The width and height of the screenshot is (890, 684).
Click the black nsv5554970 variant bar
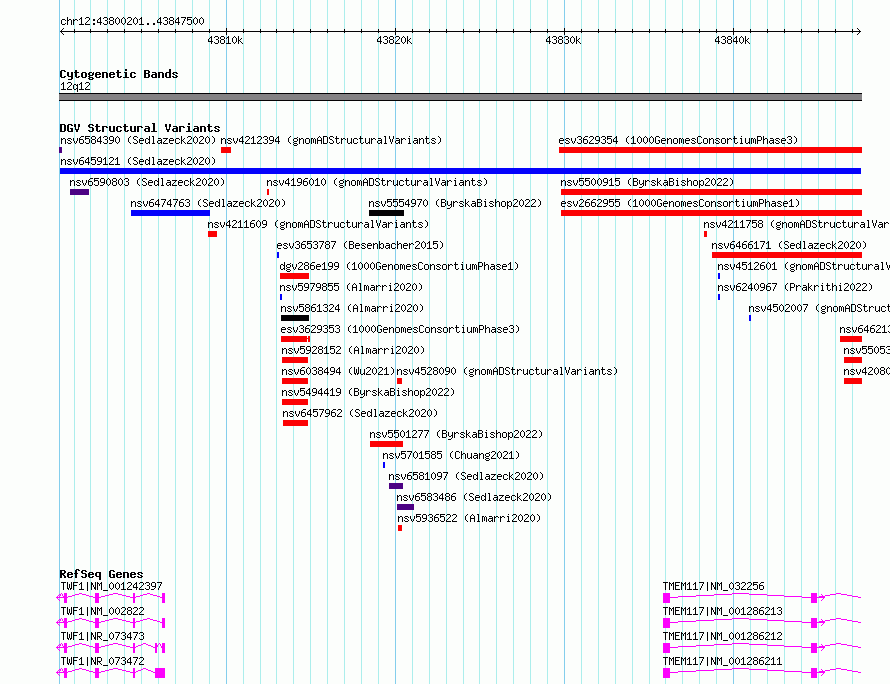tap(387, 213)
